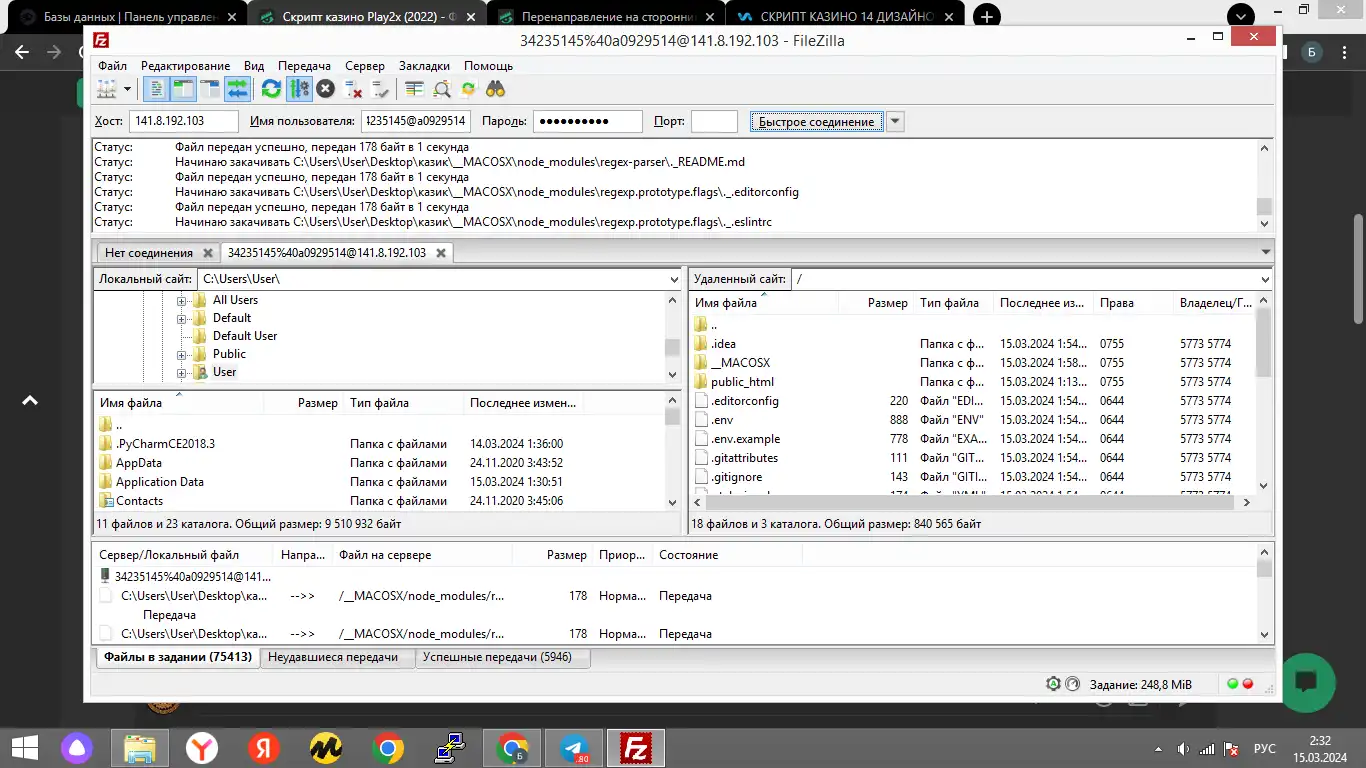
Task: Click the Быстрое соединение button
Action: (x=817, y=121)
